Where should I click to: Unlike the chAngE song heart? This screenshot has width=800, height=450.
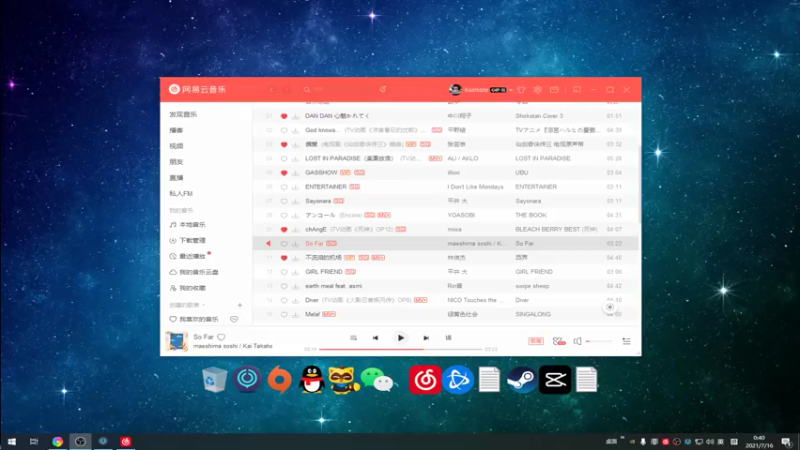click(284, 230)
